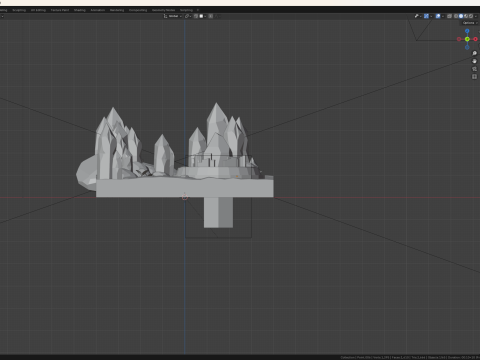Expand the overlays options dropdown arrow
This screenshot has height=360, width=480.
click(x=443, y=16)
